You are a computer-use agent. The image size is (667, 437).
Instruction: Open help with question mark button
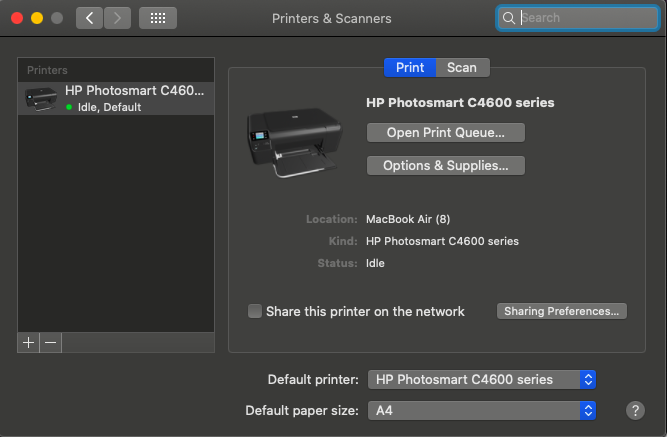coord(634,410)
